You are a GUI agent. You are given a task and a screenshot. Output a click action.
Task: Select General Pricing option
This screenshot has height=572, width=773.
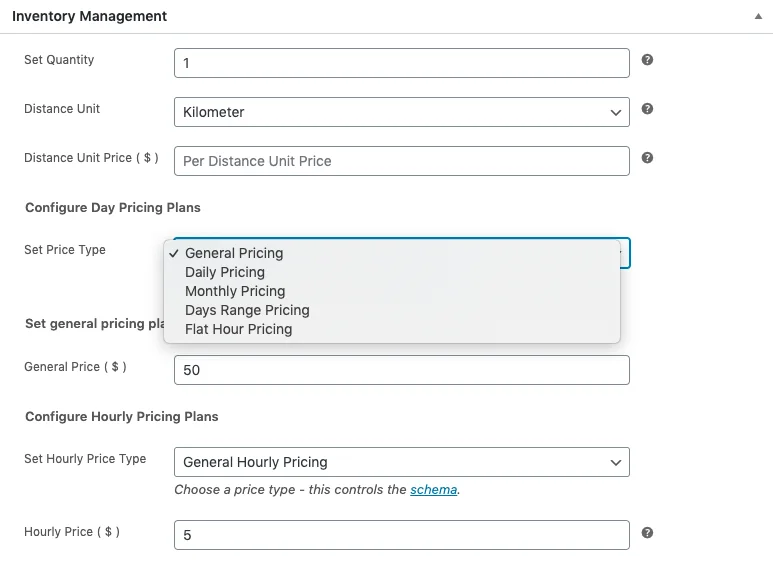[234, 253]
